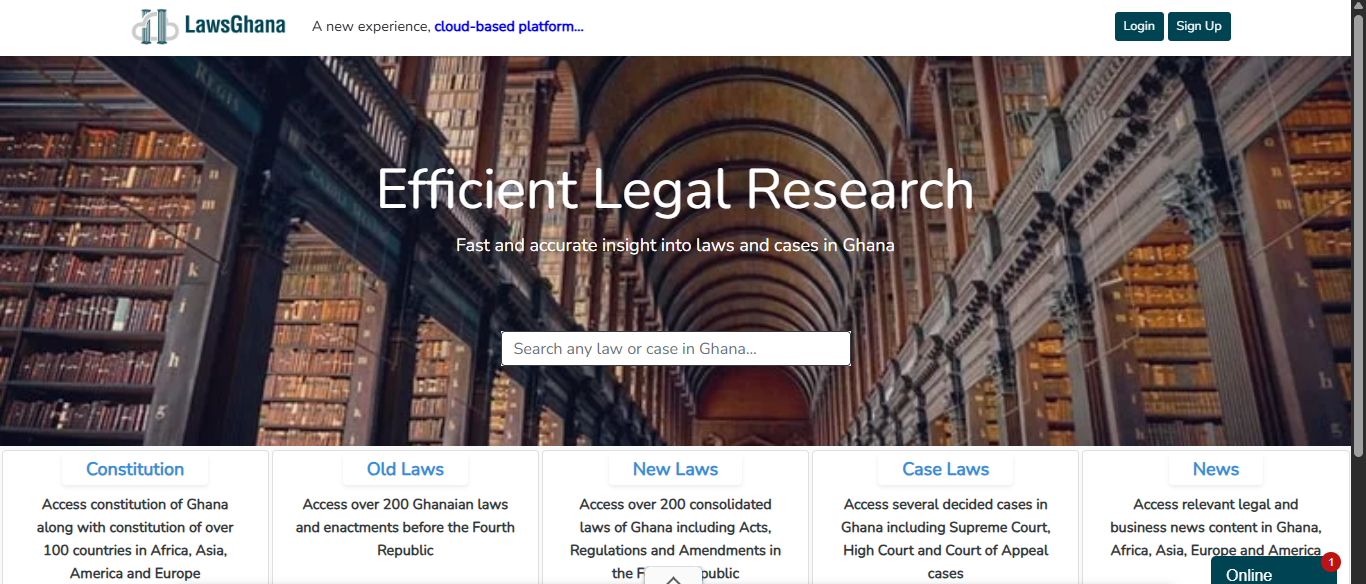The image size is (1366, 584).
Task: Click the Case Laws card description text
Action: [945, 538]
